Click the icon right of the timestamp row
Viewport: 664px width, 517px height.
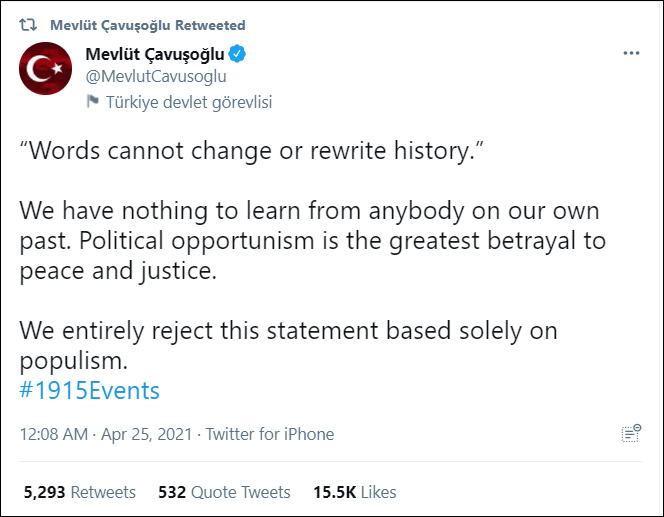(630, 433)
